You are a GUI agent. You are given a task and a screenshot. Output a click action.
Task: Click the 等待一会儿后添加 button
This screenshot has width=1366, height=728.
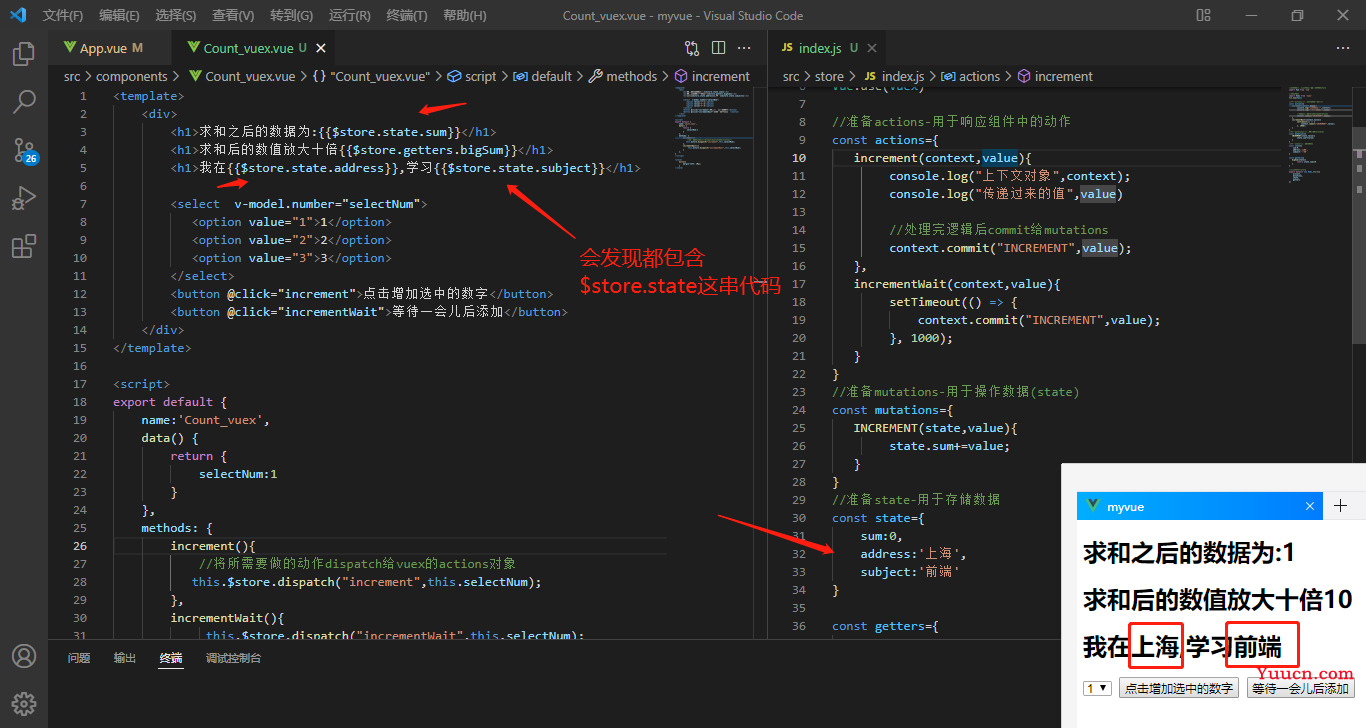pos(1301,688)
